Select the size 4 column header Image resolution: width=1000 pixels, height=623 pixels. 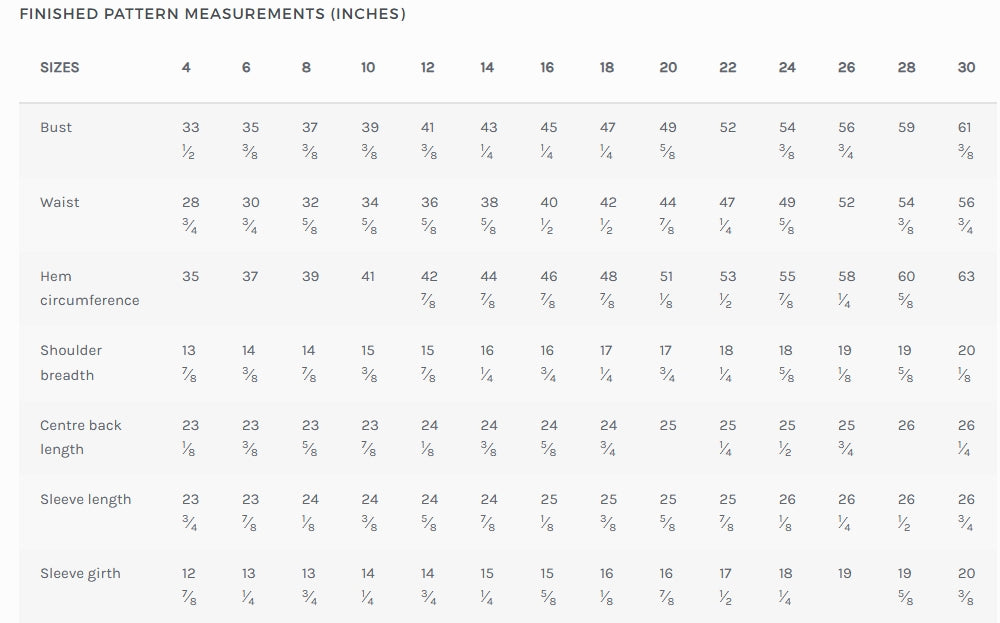point(186,68)
